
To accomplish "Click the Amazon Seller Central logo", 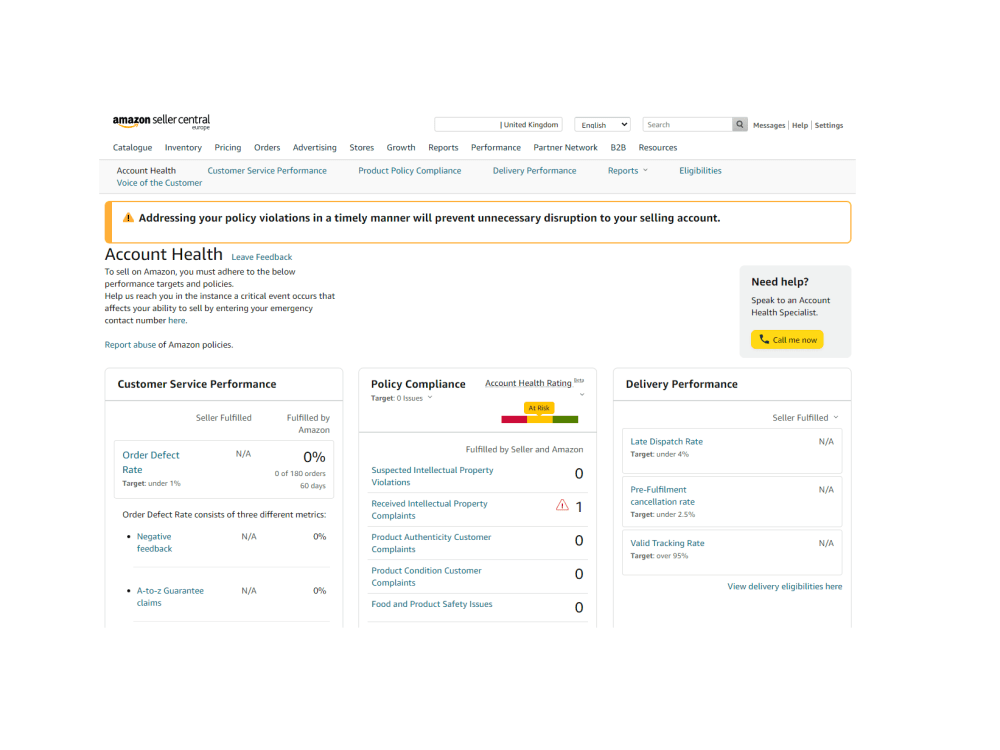I will coord(161,121).
